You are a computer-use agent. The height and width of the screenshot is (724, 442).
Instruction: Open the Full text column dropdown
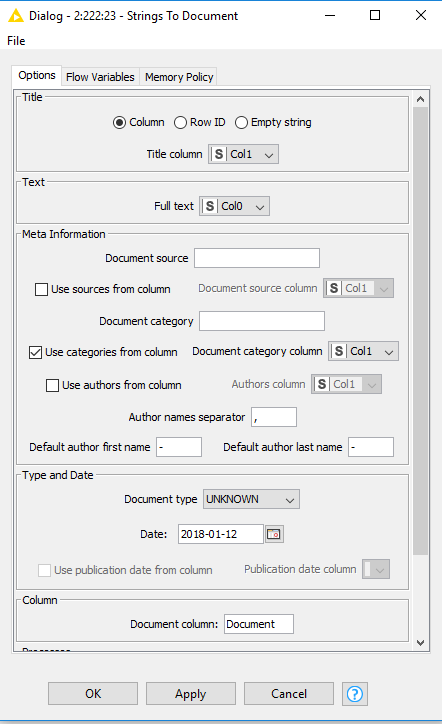coord(235,206)
